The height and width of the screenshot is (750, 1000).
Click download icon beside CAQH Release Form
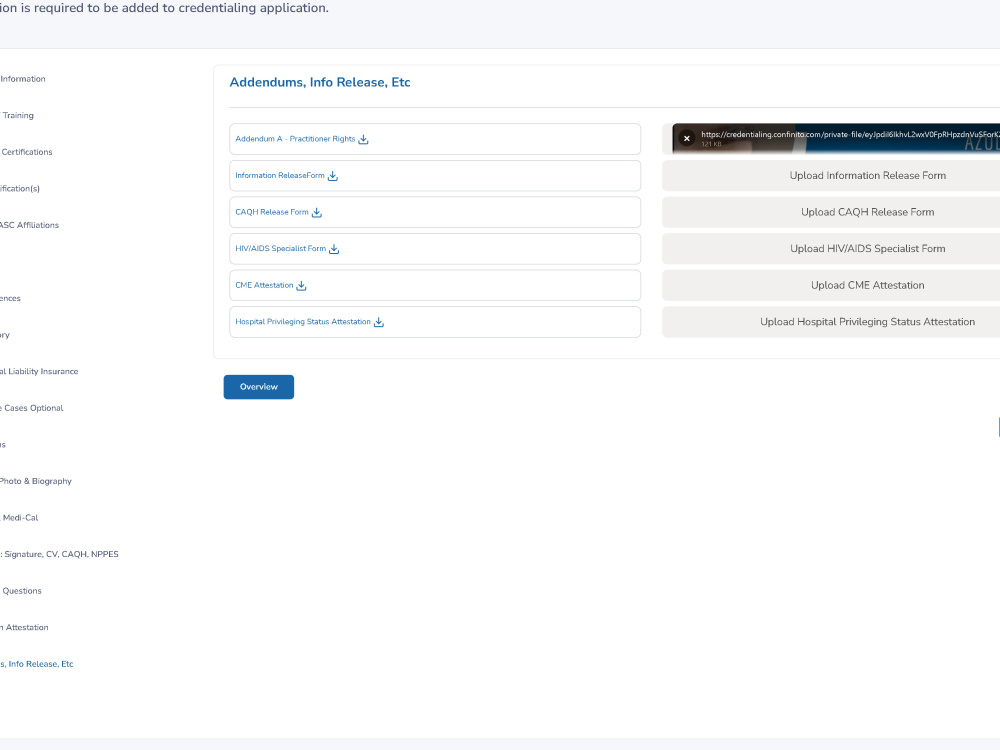316,212
